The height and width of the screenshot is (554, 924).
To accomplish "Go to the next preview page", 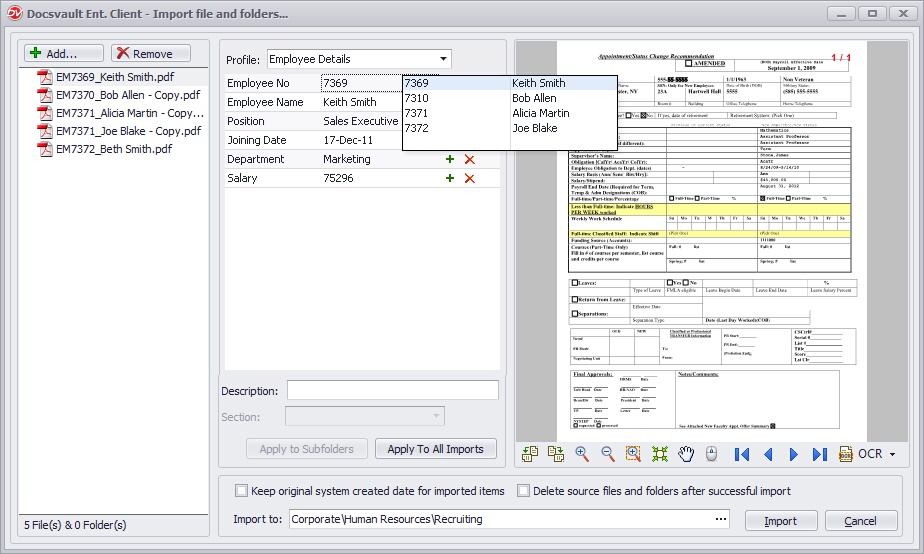I will pos(794,454).
